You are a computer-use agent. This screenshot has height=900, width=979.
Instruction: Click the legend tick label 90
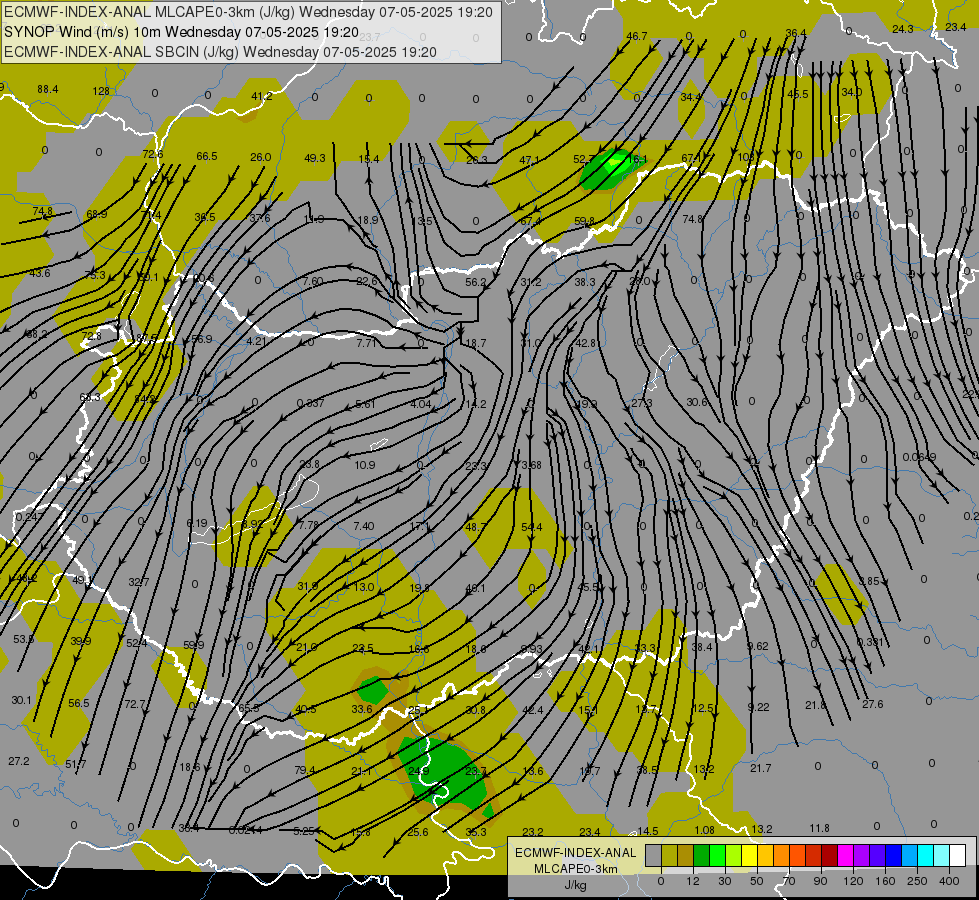(820, 881)
